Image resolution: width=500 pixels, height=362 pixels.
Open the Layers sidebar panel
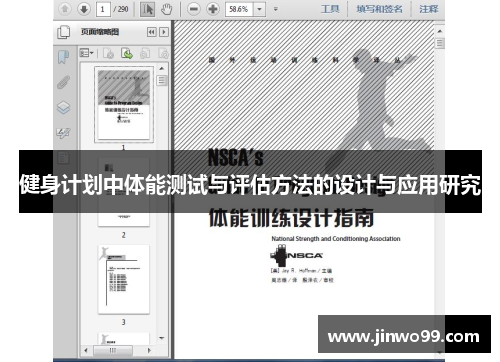click(63, 107)
